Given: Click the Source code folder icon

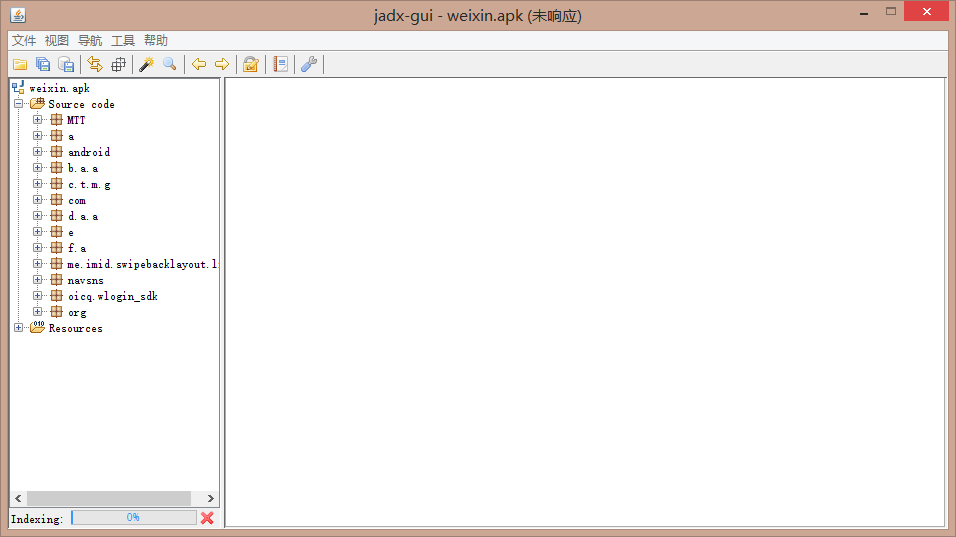Looking at the screenshot, I should (x=38, y=104).
